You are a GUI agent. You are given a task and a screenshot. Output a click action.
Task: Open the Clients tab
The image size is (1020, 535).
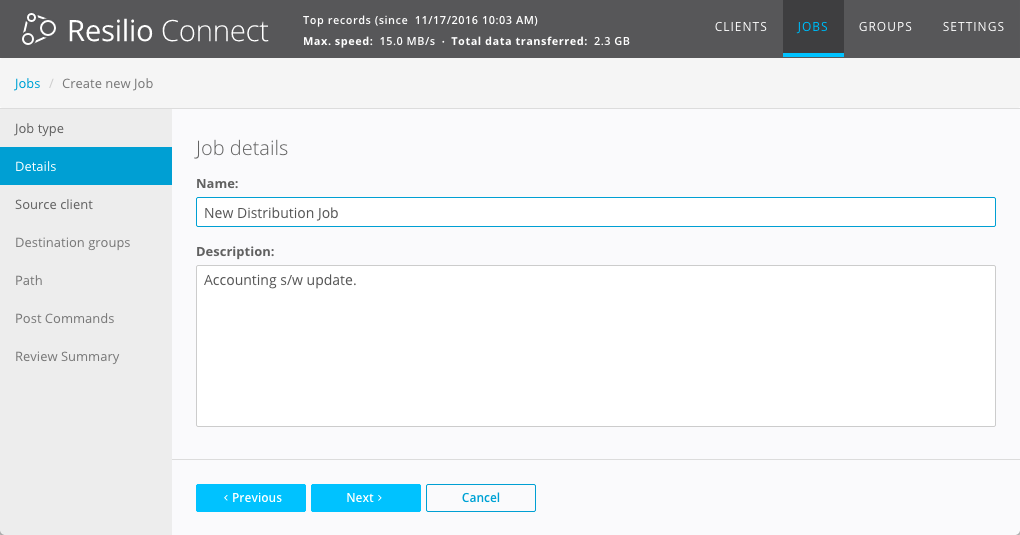(x=741, y=27)
